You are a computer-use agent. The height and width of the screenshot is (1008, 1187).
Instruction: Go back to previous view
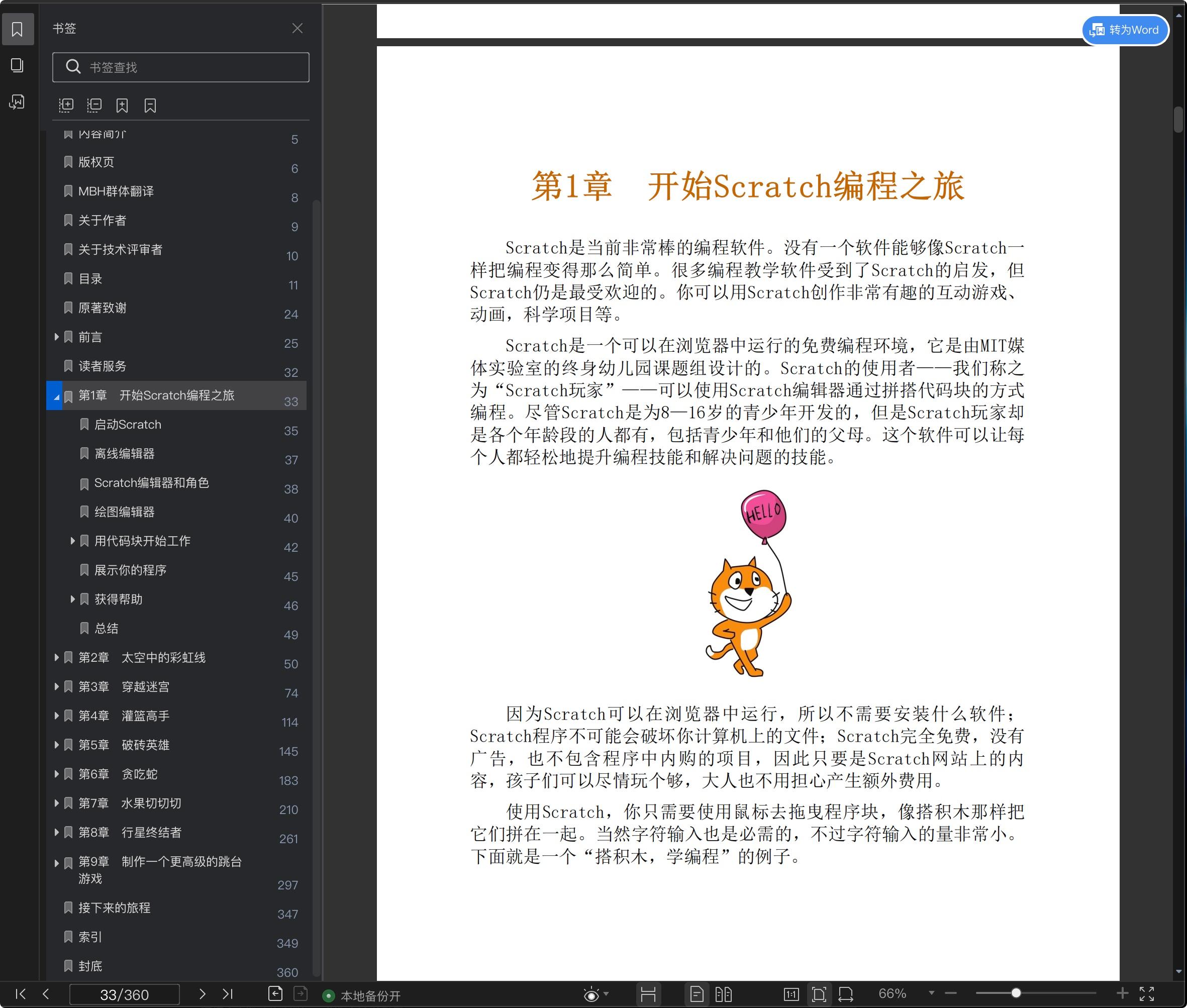pos(275,994)
